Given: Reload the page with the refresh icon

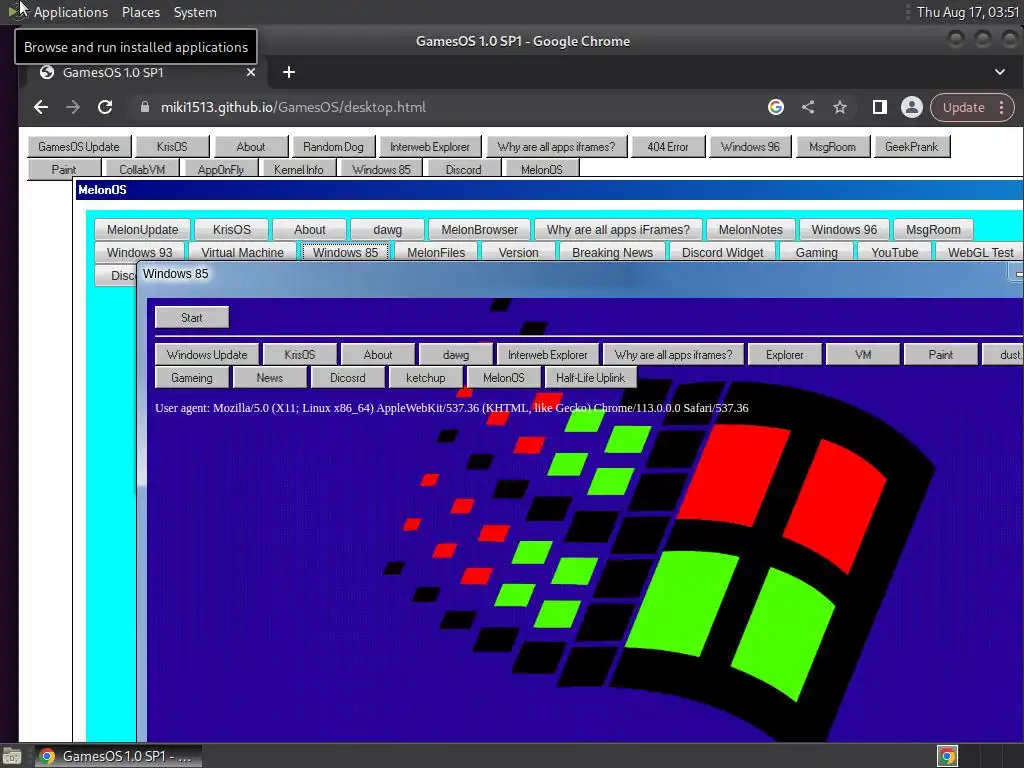Looking at the screenshot, I should [x=105, y=107].
